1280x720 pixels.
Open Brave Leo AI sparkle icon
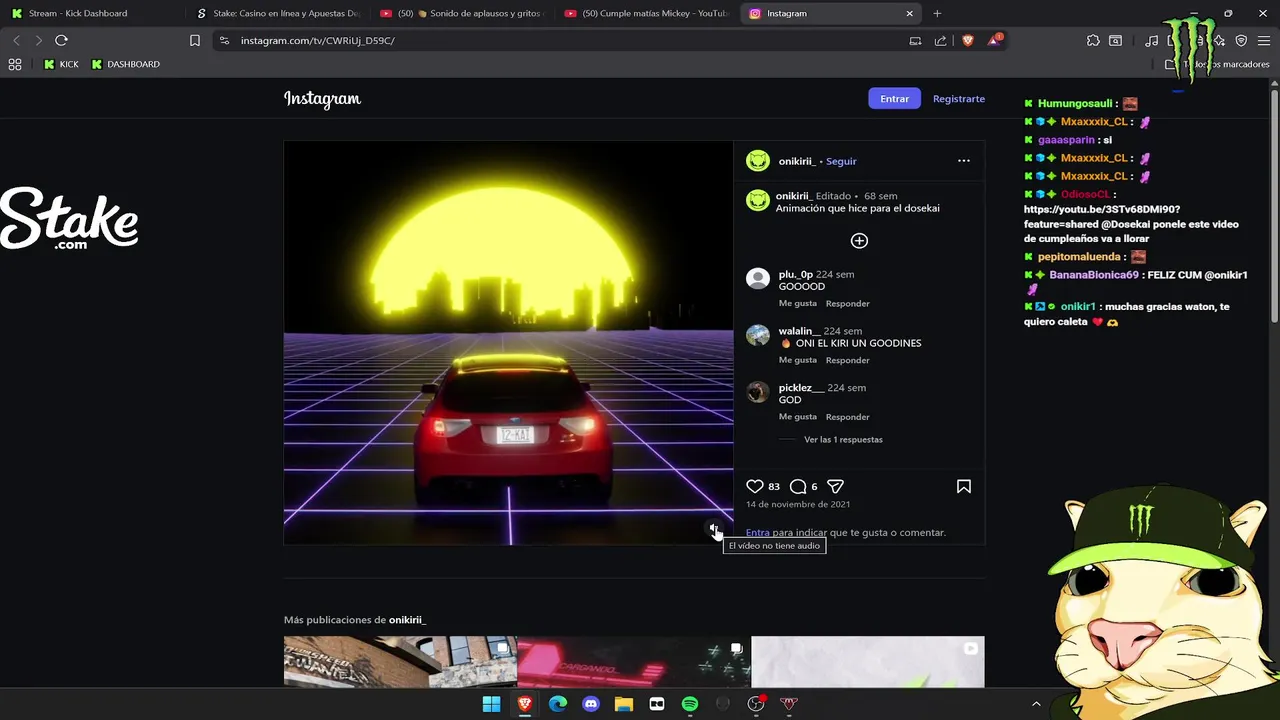[1218, 40]
